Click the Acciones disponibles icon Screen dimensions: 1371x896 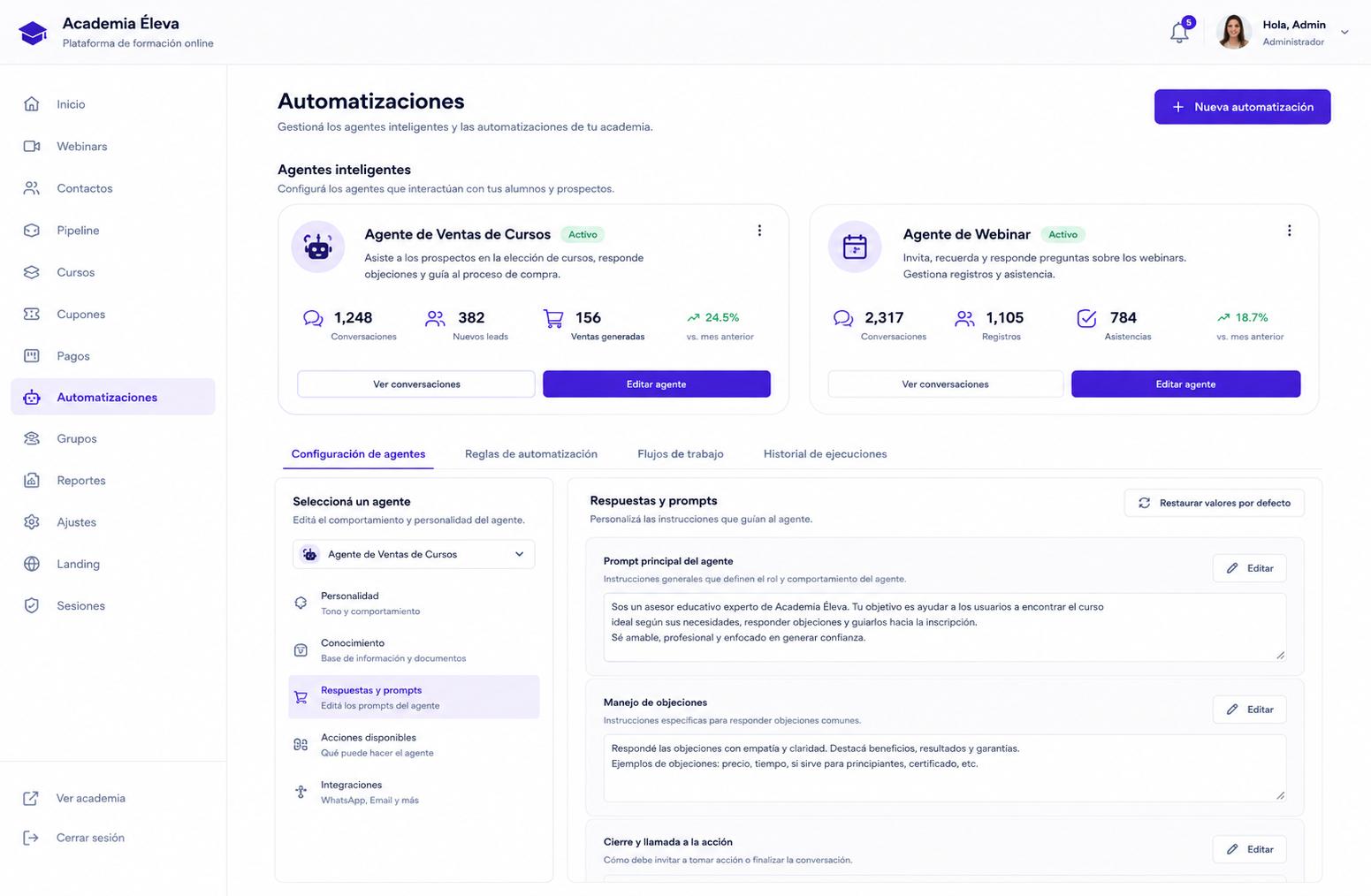tap(301, 745)
